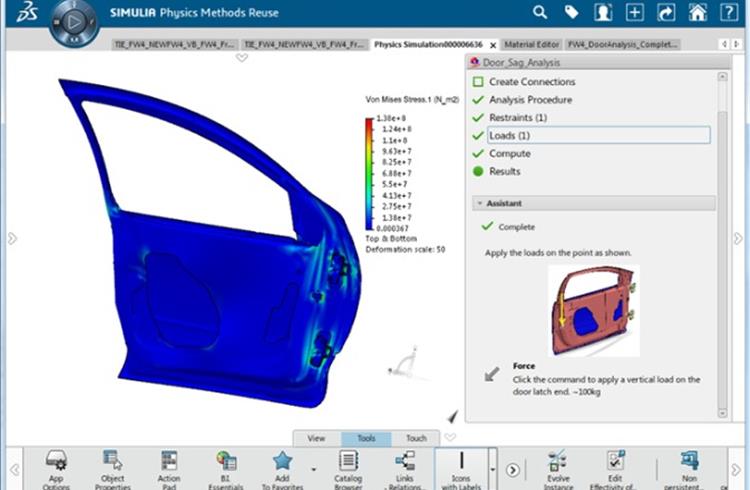
Task: Expand the right side panel arrow
Action: coord(738,238)
